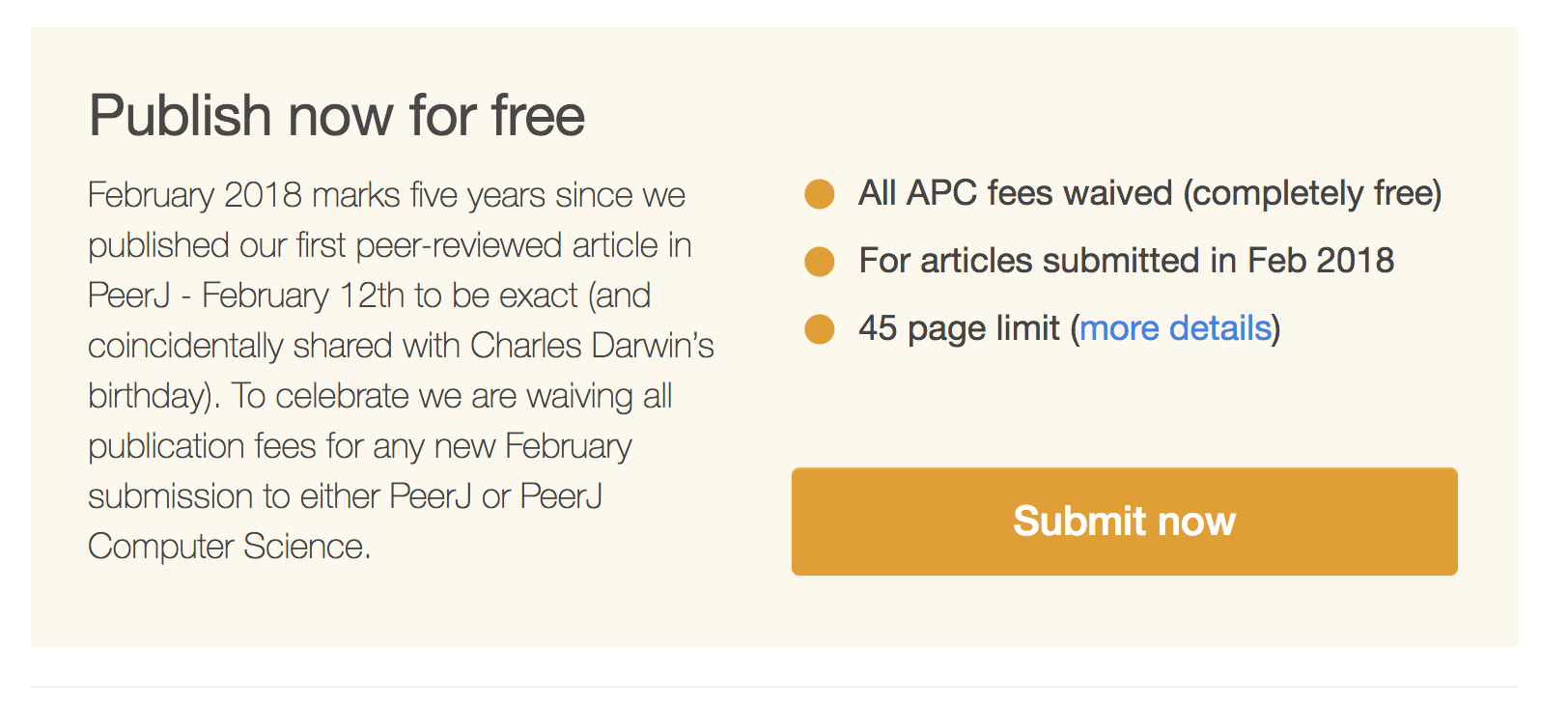Click the orange bullet beside 45 page limit
The width and height of the screenshot is (1568, 705).
820,329
